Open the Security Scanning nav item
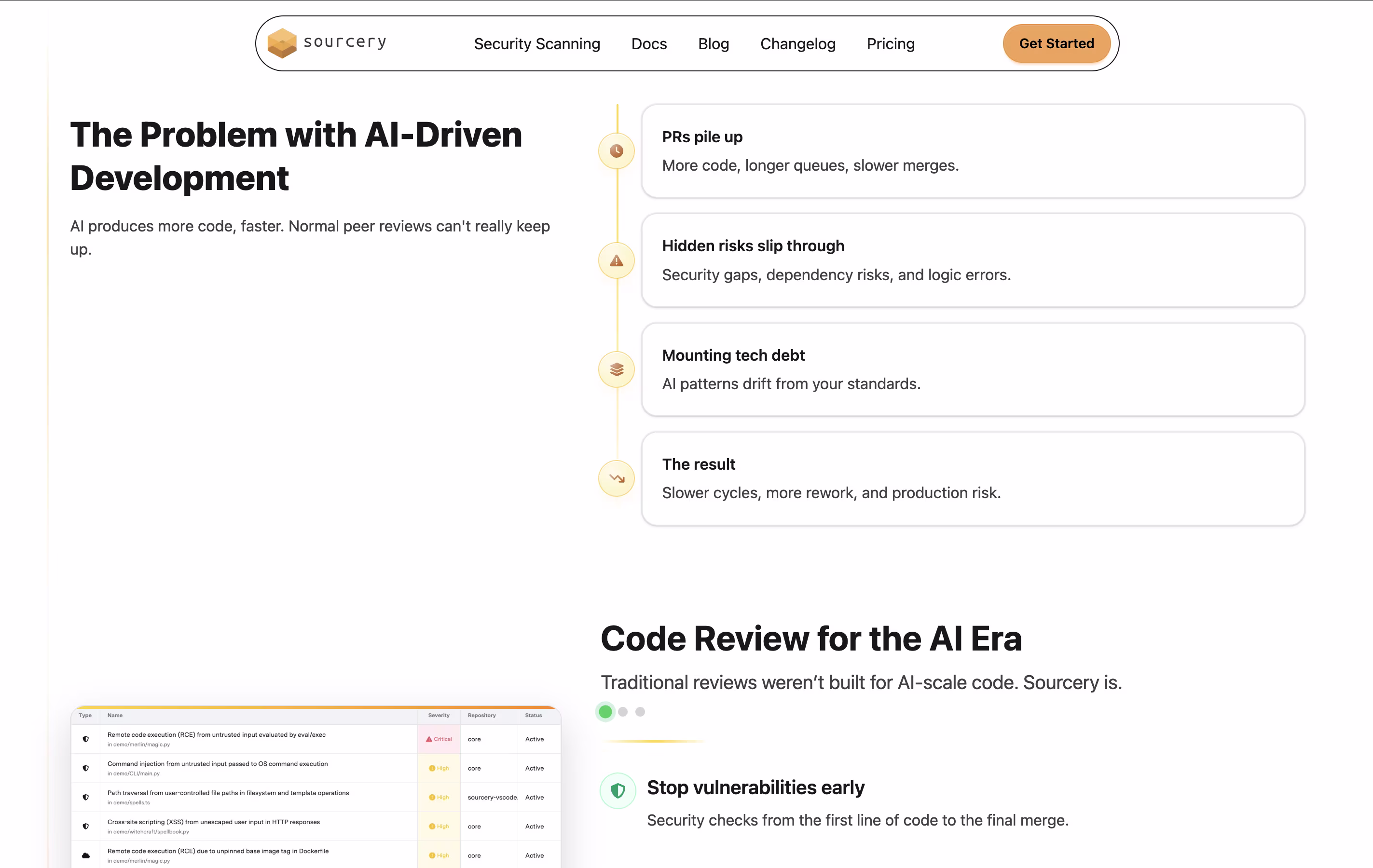The width and height of the screenshot is (1373, 868). point(536,44)
